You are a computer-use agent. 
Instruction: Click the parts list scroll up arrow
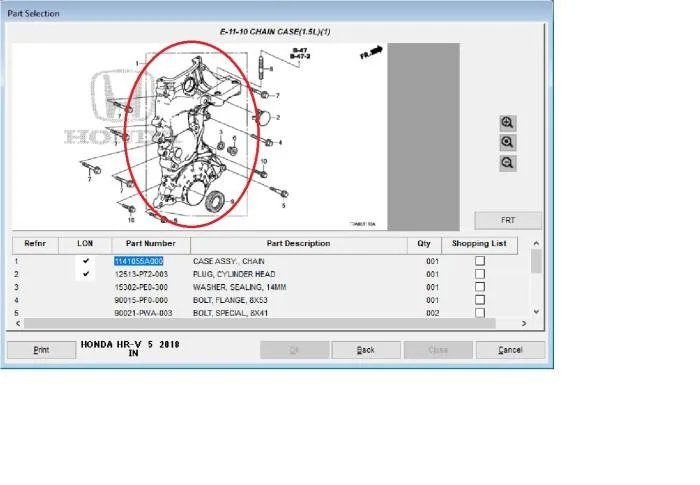[x=536, y=243]
